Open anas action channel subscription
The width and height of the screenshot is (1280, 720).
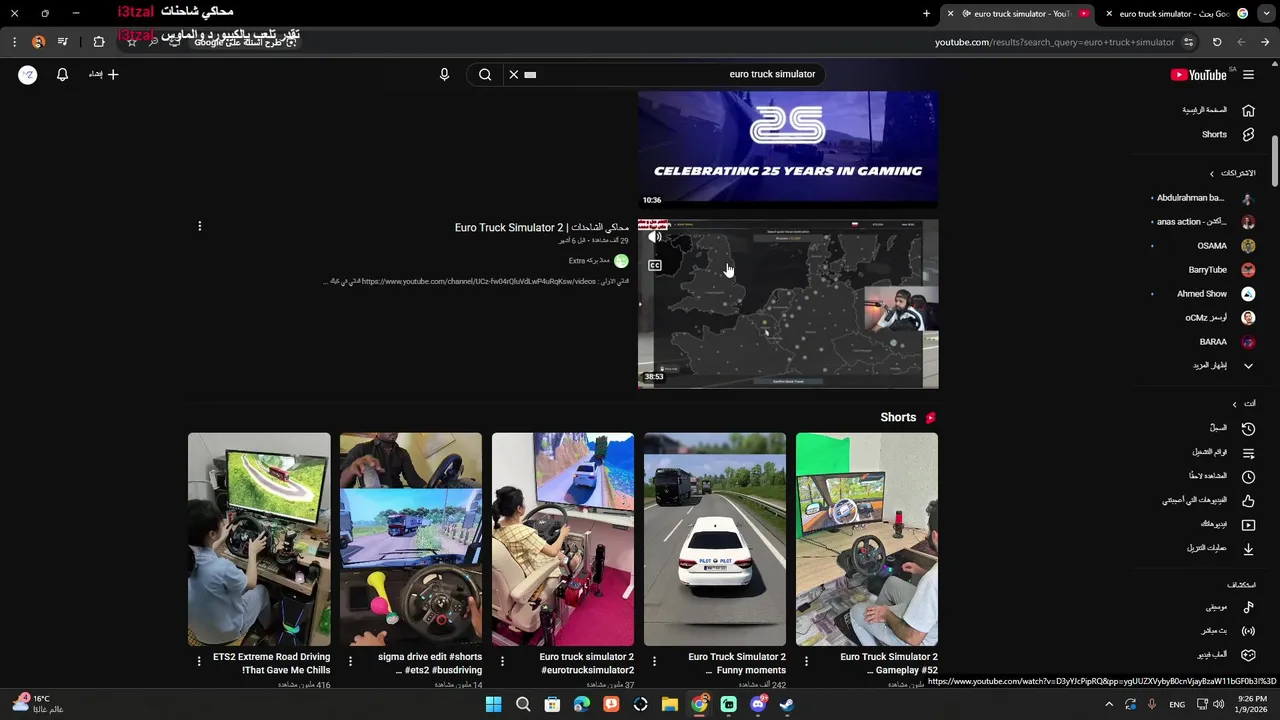1204,222
